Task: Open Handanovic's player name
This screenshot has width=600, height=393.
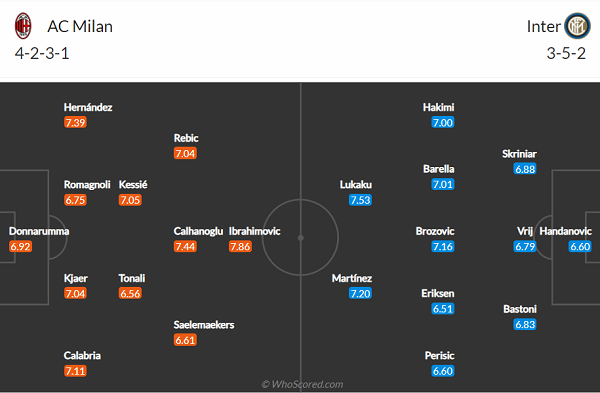Action: coord(566,231)
